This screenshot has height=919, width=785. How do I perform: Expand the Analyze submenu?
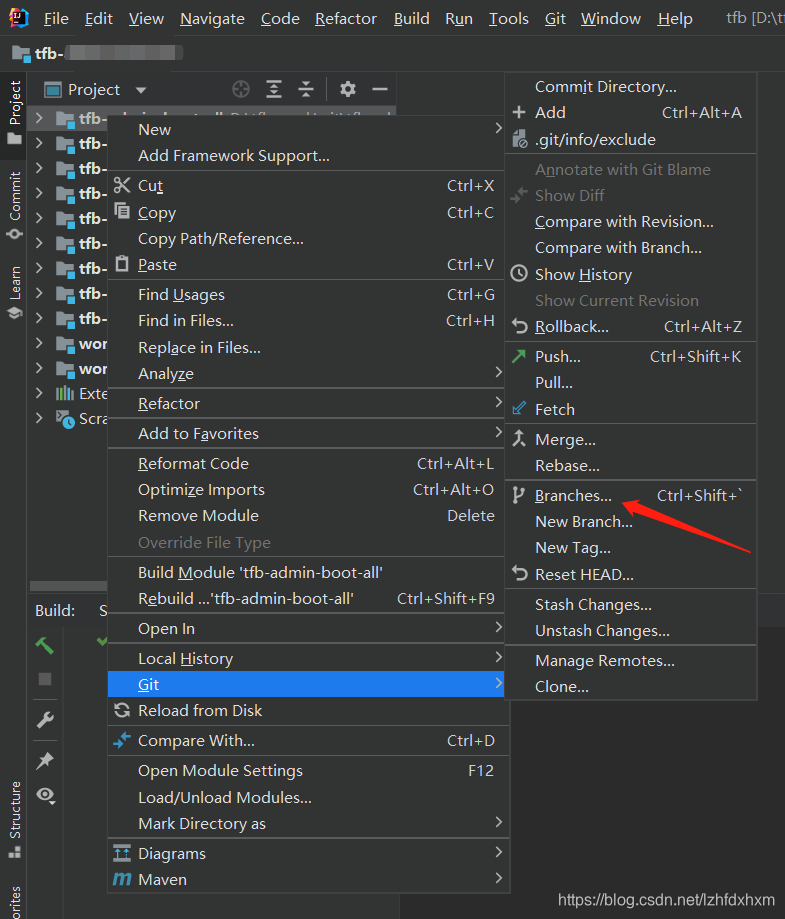pos(306,373)
